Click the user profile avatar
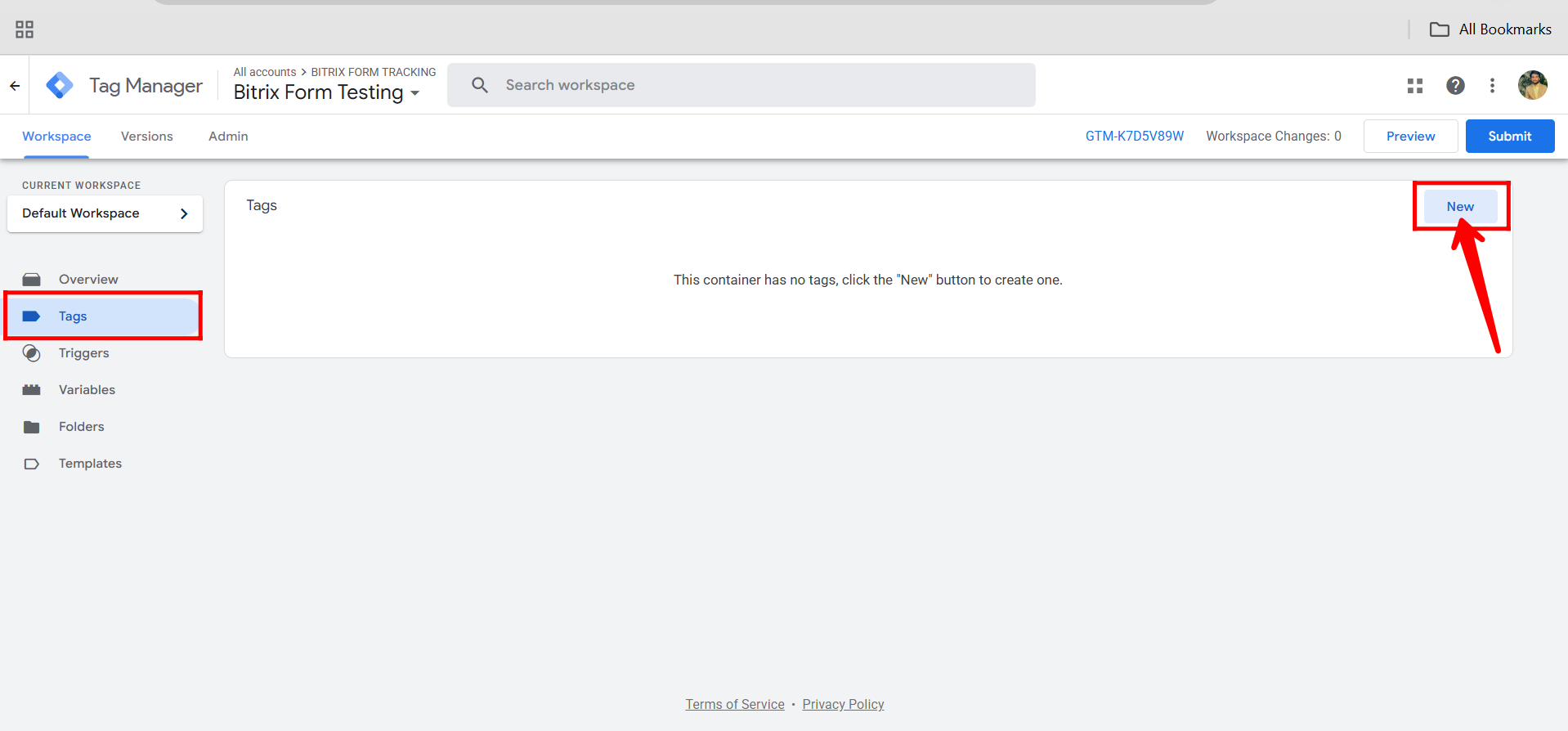The height and width of the screenshot is (731, 1568). [1533, 85]
